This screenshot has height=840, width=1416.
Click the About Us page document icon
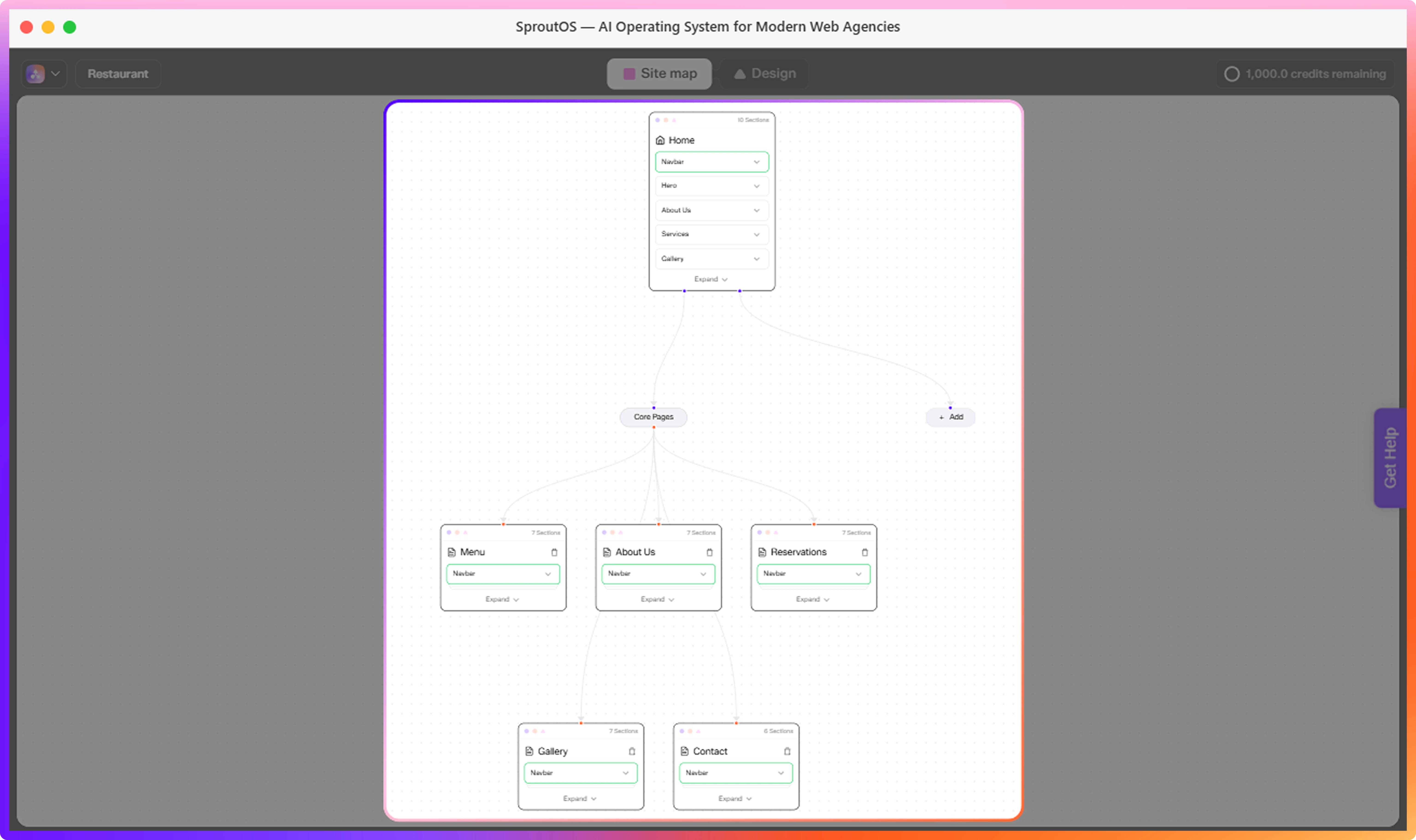pyautogui.click(x=607, y=552)
